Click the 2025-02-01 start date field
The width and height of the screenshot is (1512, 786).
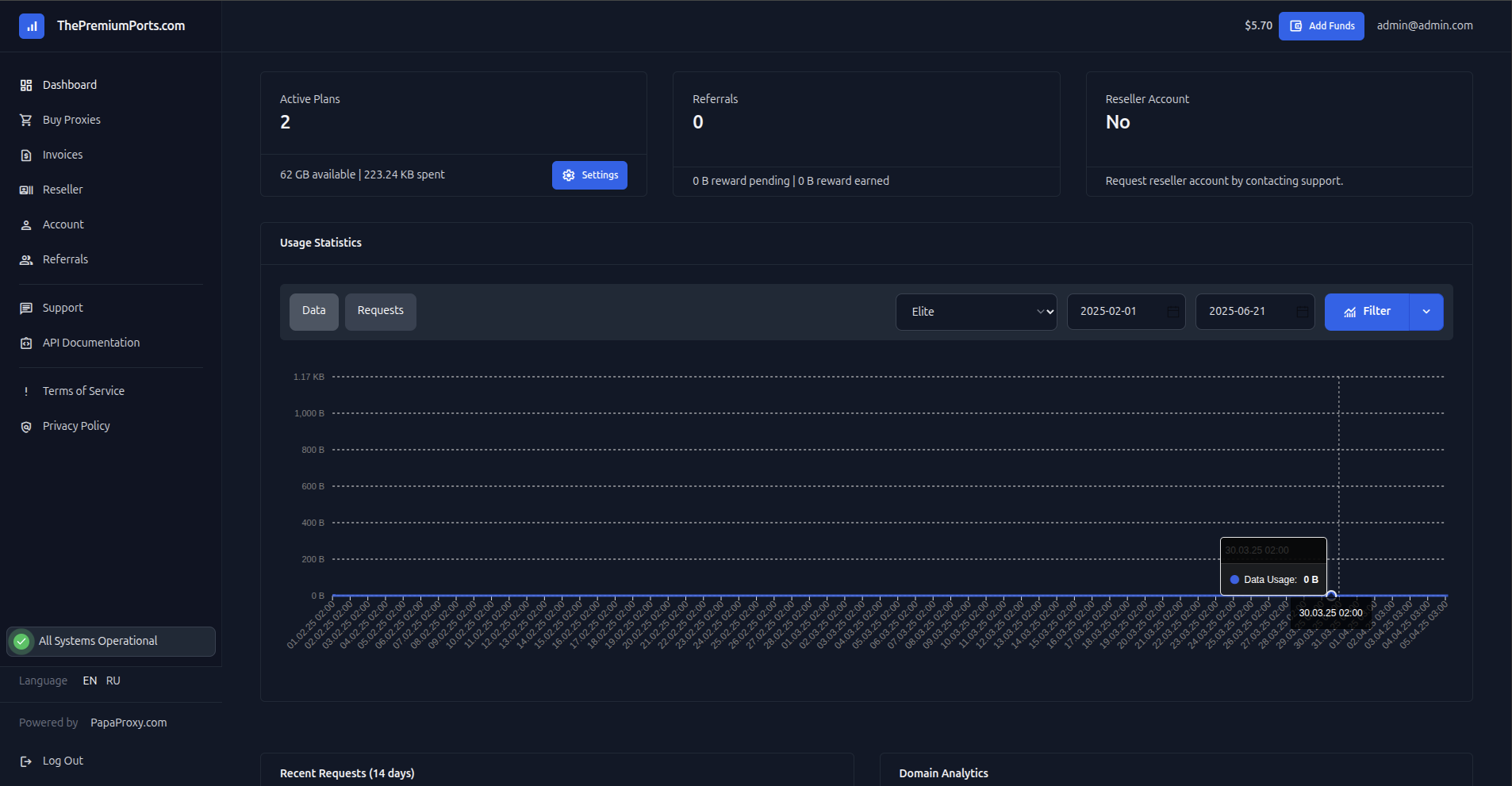click(x=1126, y=312)
